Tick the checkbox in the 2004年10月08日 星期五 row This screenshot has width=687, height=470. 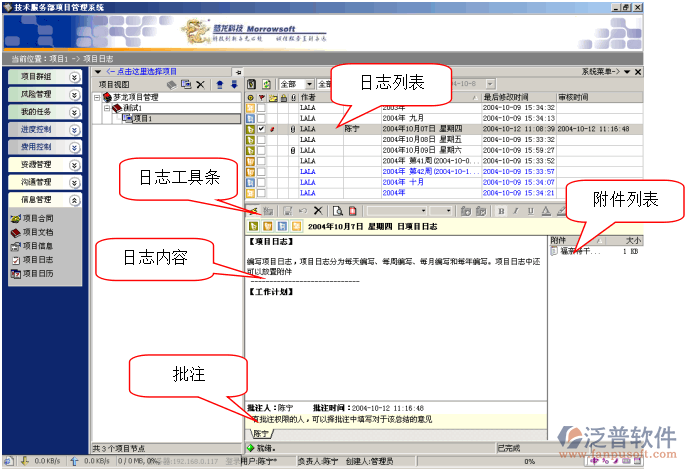(x=261, y=140)
